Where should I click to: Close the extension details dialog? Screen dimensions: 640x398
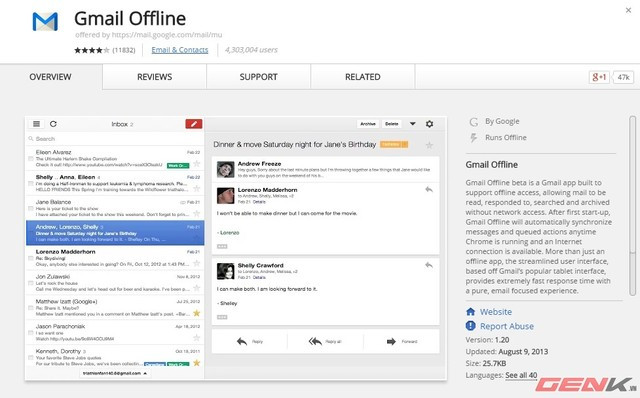(628, 10)
